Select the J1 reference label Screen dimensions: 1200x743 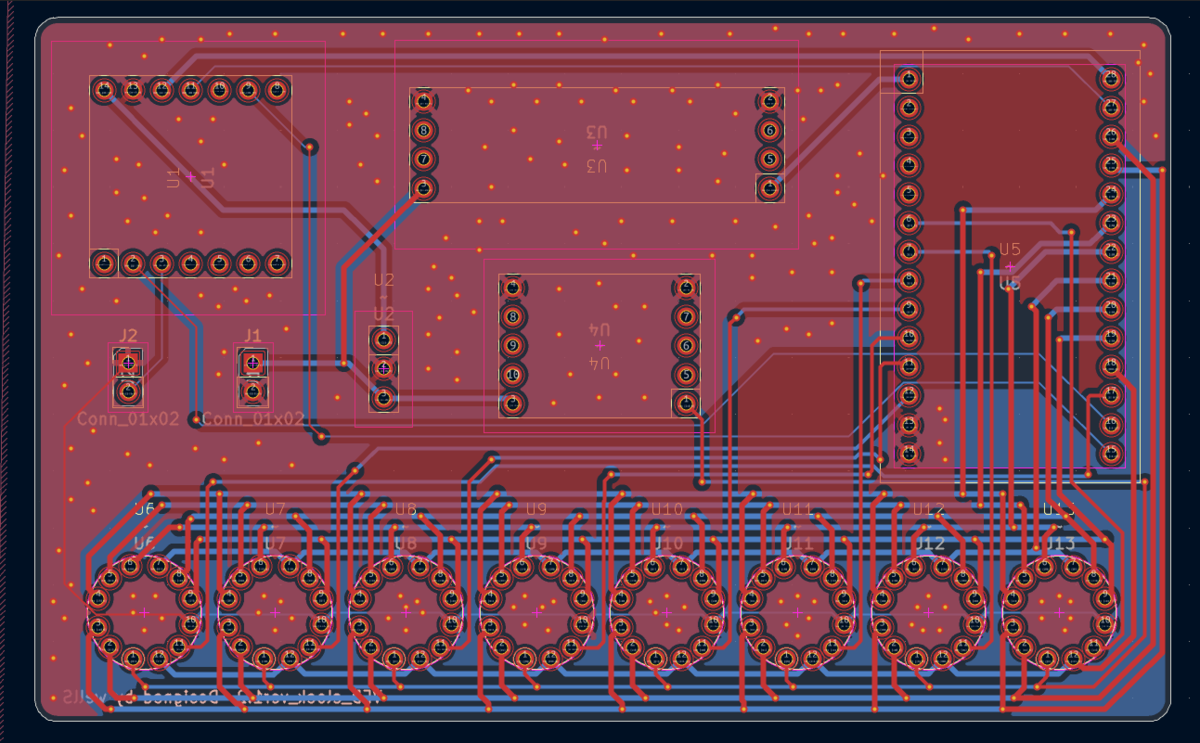tap(252, 335)
